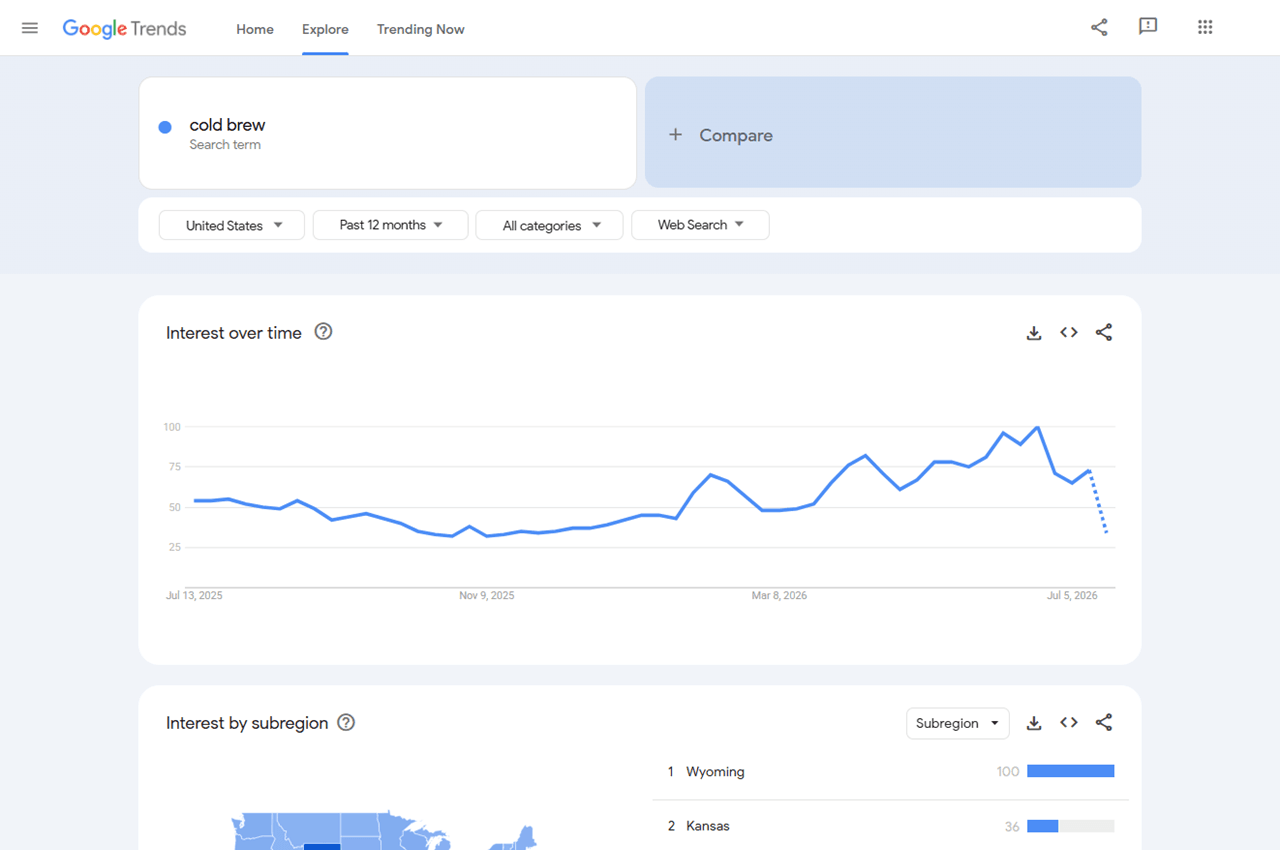Image resolution: width=1280 pixels, height=850 pixels.
Task: Open the send feedback icon
Action: tap(1148, 27)
